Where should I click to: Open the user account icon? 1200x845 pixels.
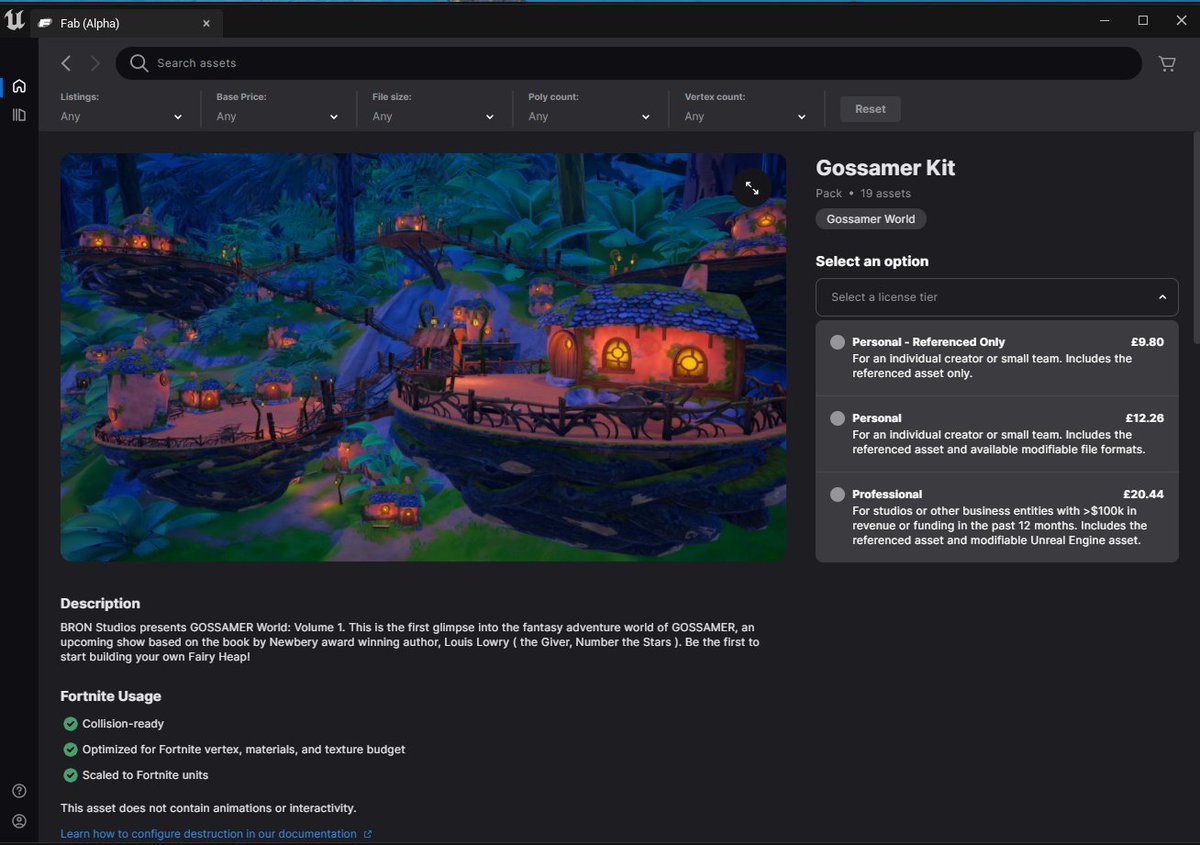[x=19, y=821]
